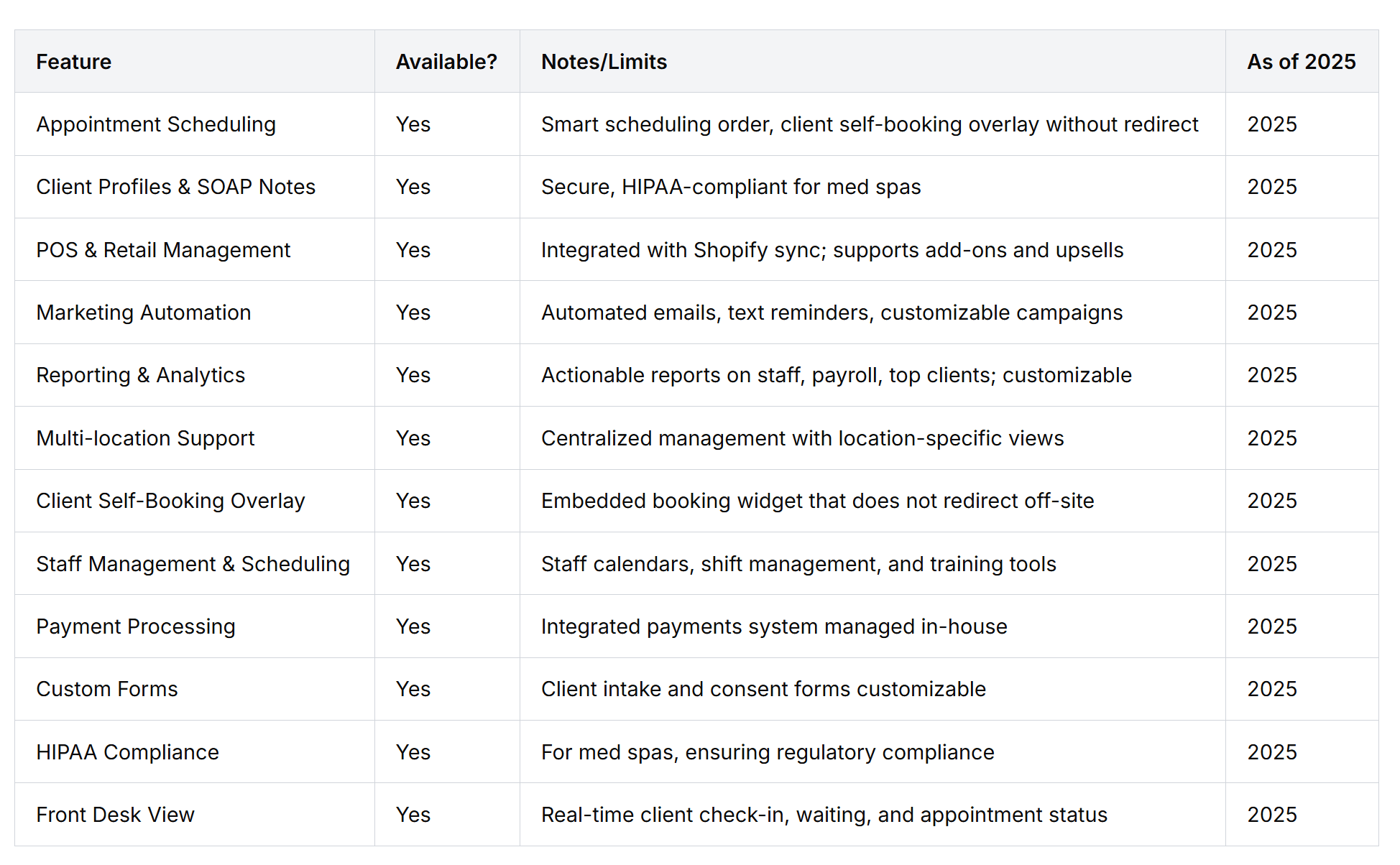Click the Feature column header
This screenshot has height=865, width=1400.
point(74,62)
